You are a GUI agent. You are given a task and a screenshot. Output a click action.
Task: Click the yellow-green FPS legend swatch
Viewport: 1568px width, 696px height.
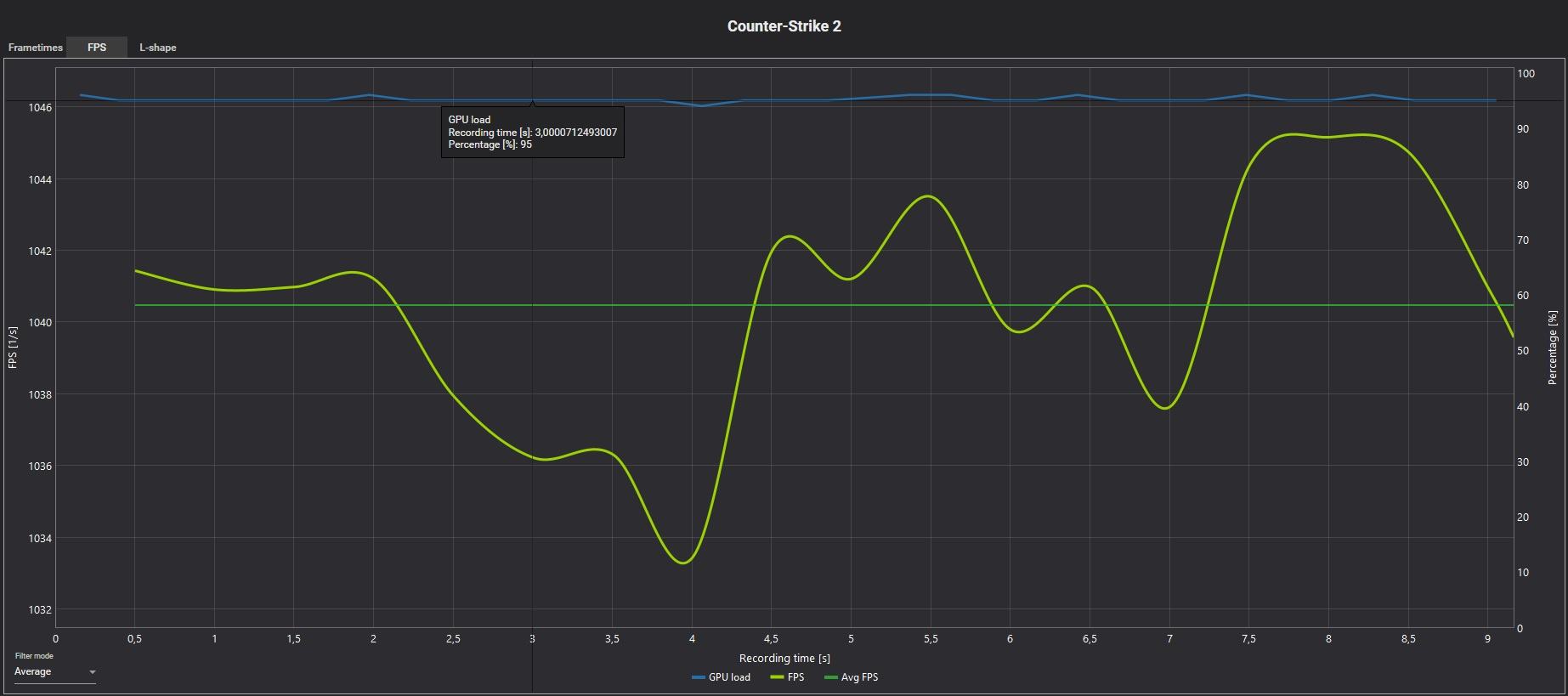tap(776, 677)
